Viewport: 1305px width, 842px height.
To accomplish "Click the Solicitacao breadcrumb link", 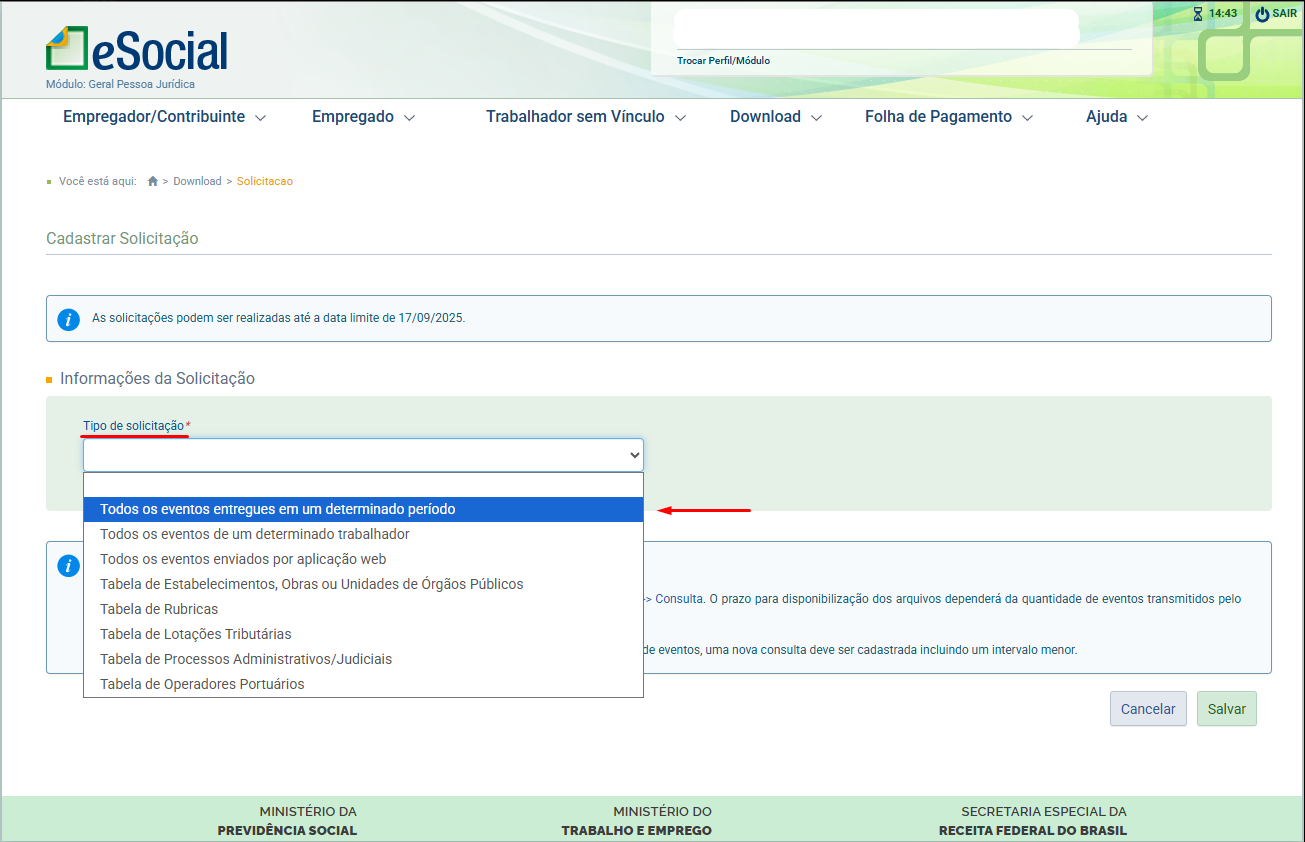I will [265, 181].
